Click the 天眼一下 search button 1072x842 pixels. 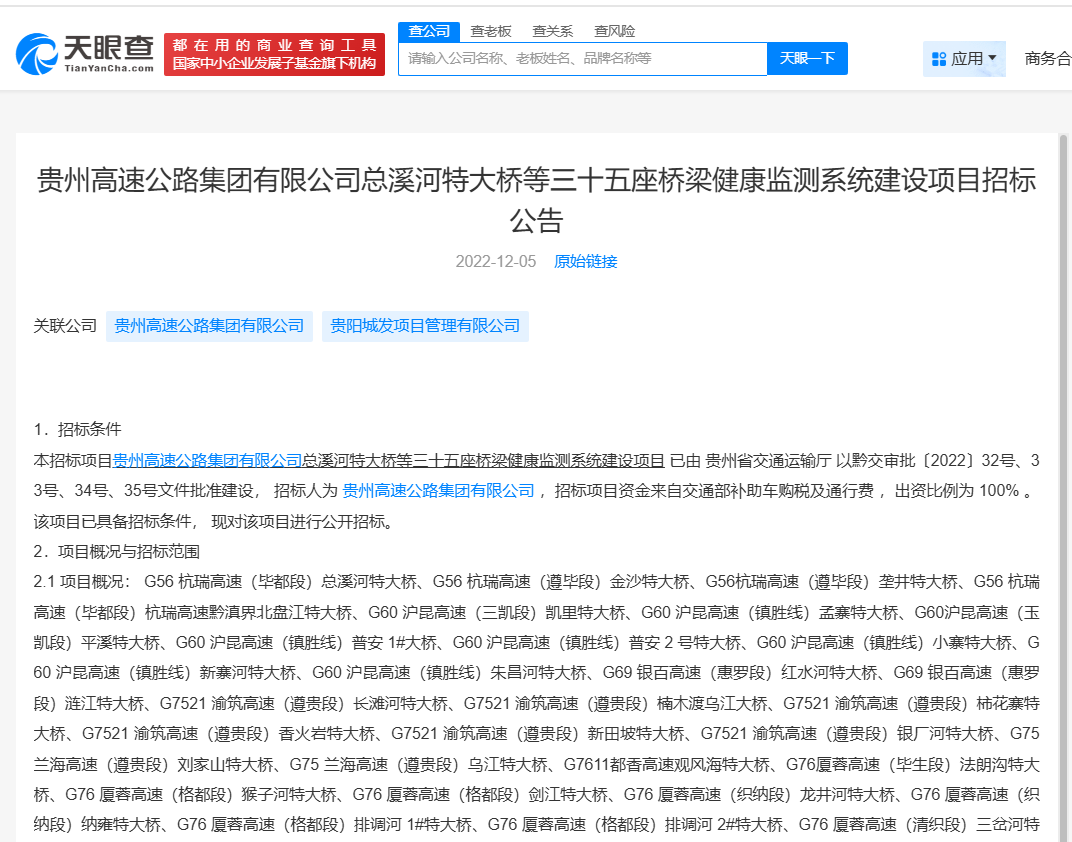pyautogui.click(x=807, y=59)
